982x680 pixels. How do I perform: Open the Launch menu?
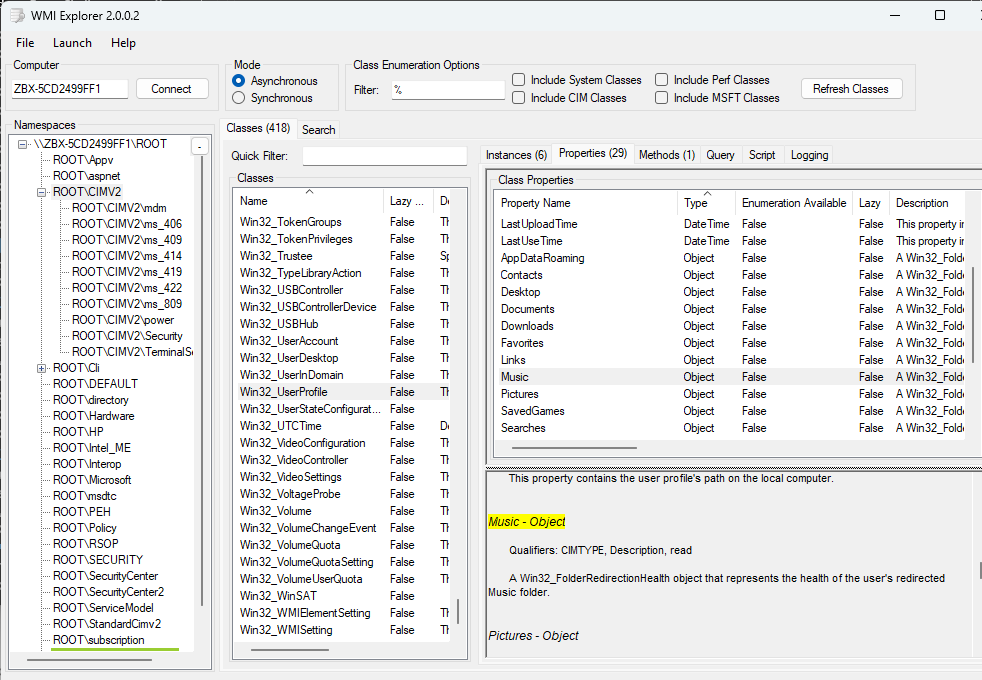coord(72,43)
